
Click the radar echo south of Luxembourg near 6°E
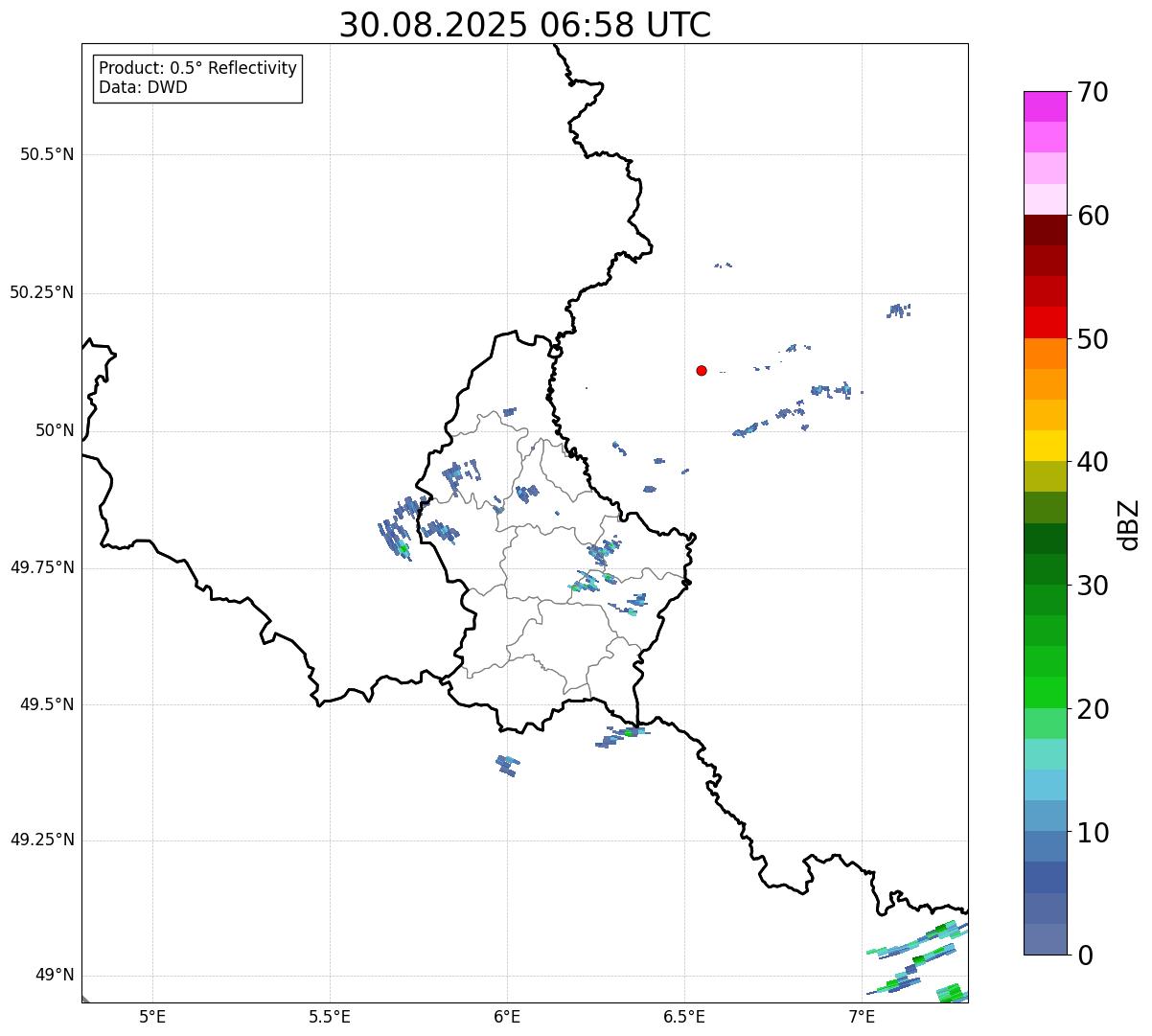tap(508, 765)
